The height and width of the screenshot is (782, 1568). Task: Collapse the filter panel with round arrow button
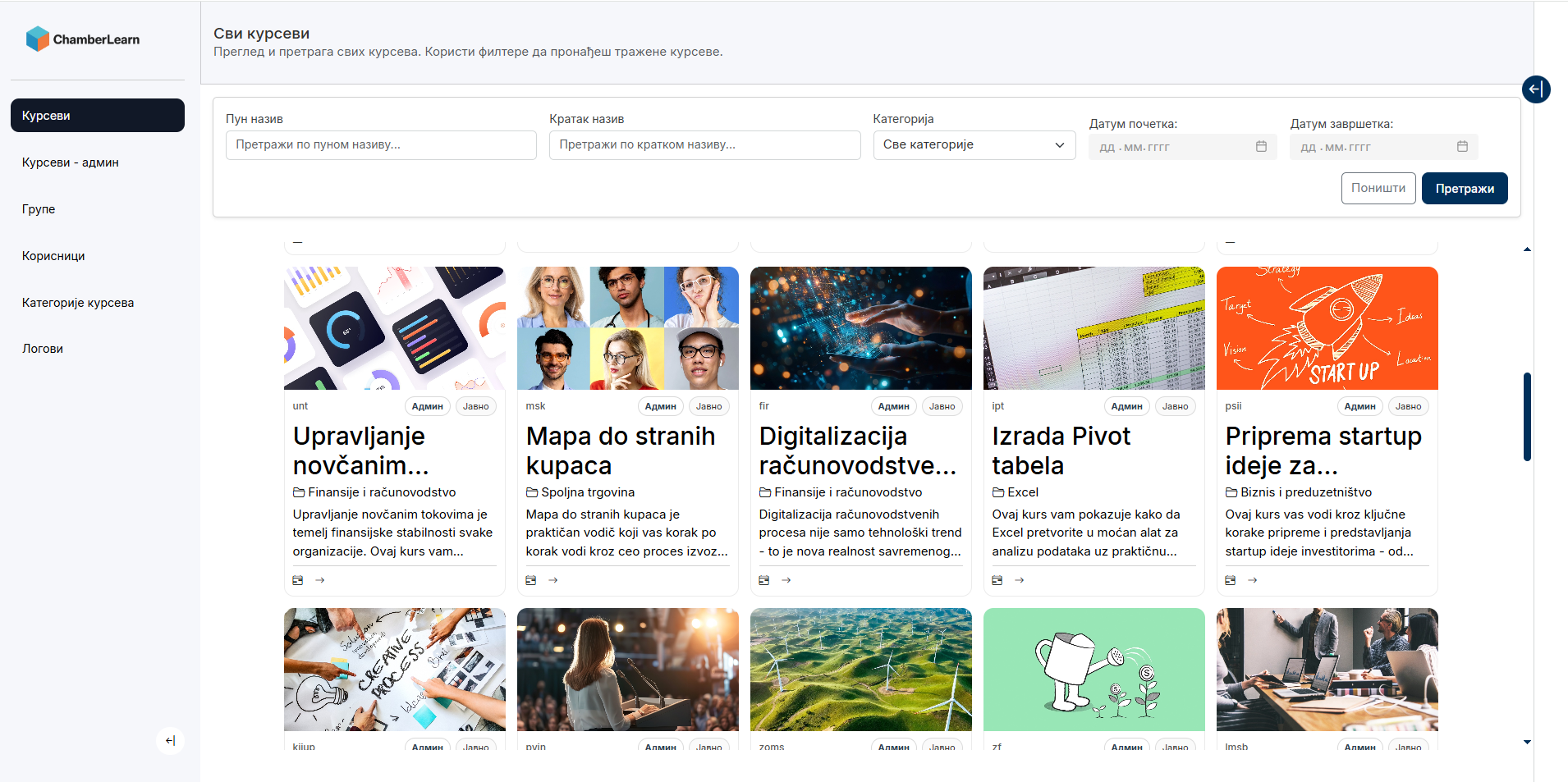[1536, 89]
